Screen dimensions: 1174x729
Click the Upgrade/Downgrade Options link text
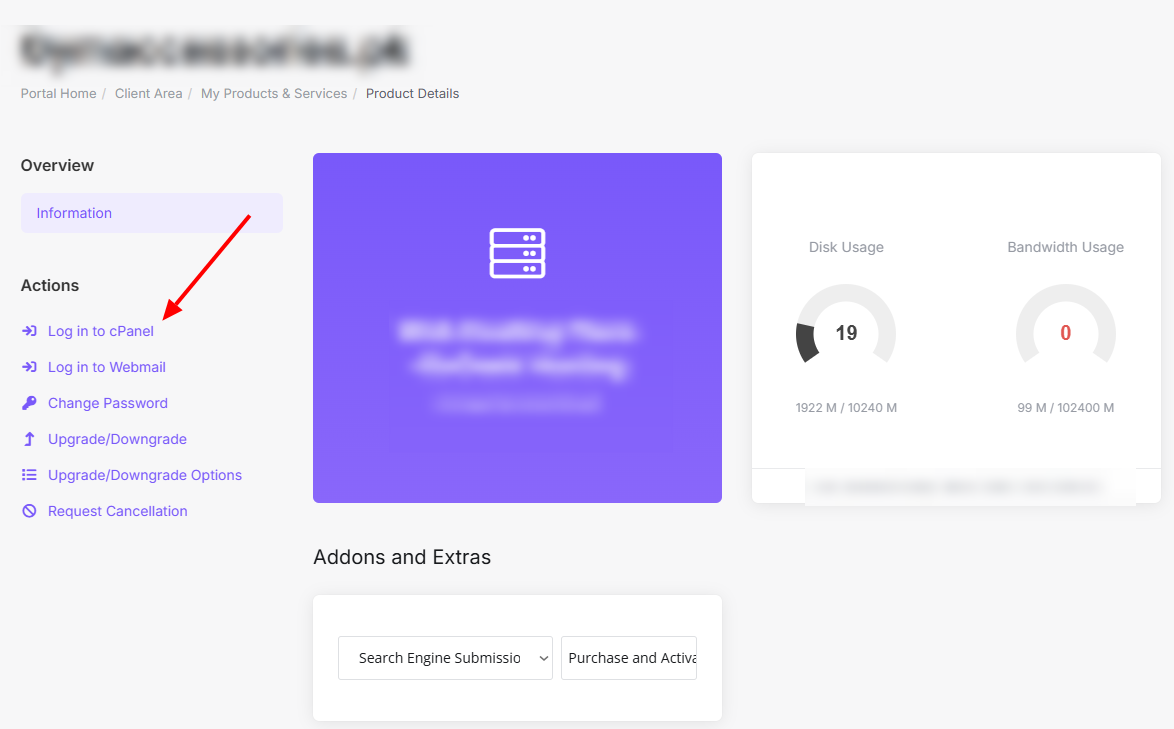pos(145,475)
